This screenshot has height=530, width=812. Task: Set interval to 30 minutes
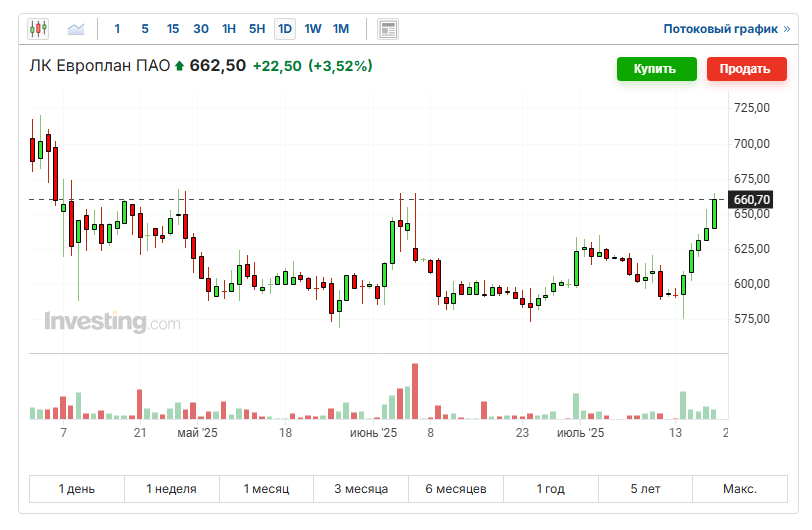click(x=201, y=29)
